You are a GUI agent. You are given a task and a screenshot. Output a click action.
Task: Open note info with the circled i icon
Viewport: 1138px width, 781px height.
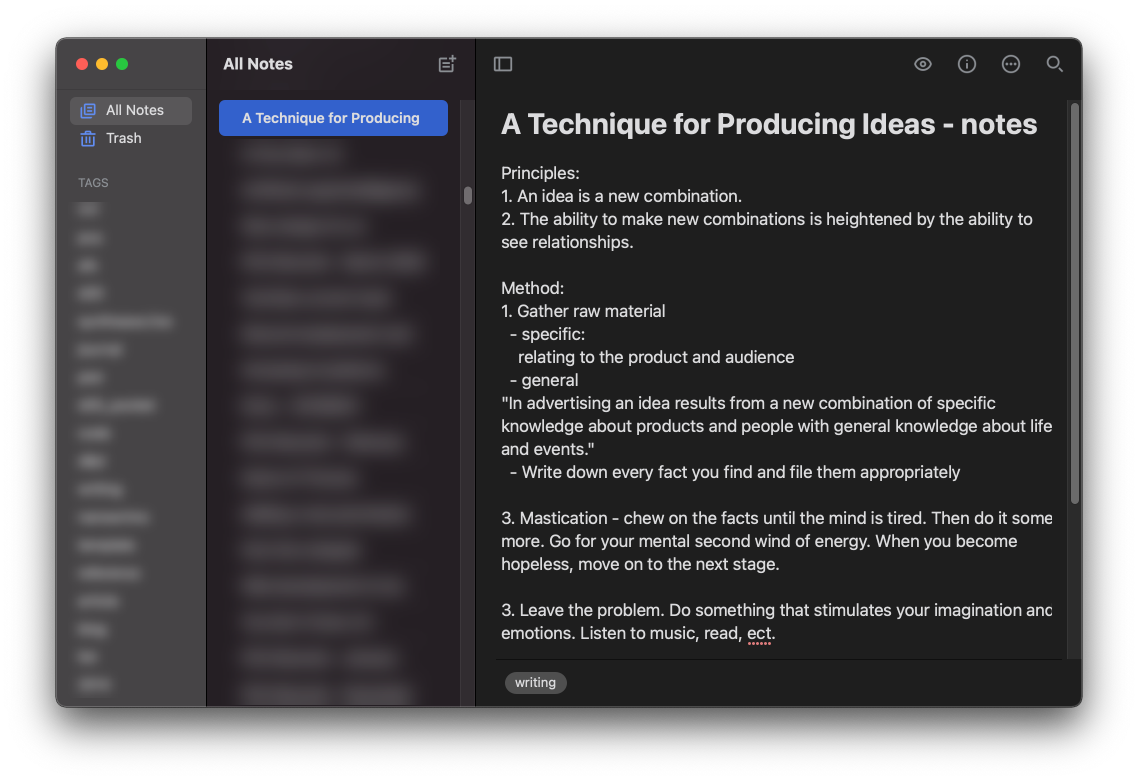tap(967, 64)
